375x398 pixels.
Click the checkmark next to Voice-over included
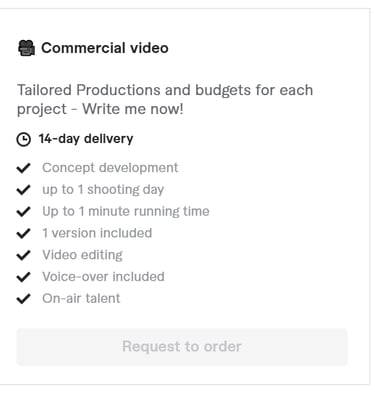click(24, 277)
